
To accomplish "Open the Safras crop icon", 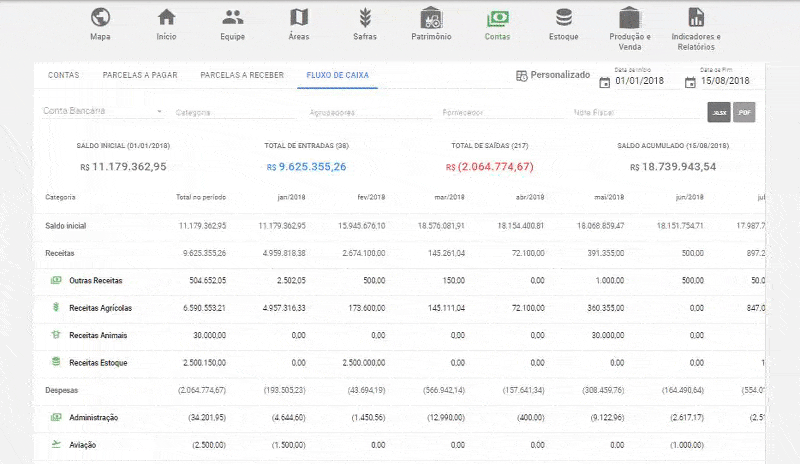I will (x=365, y=18).
